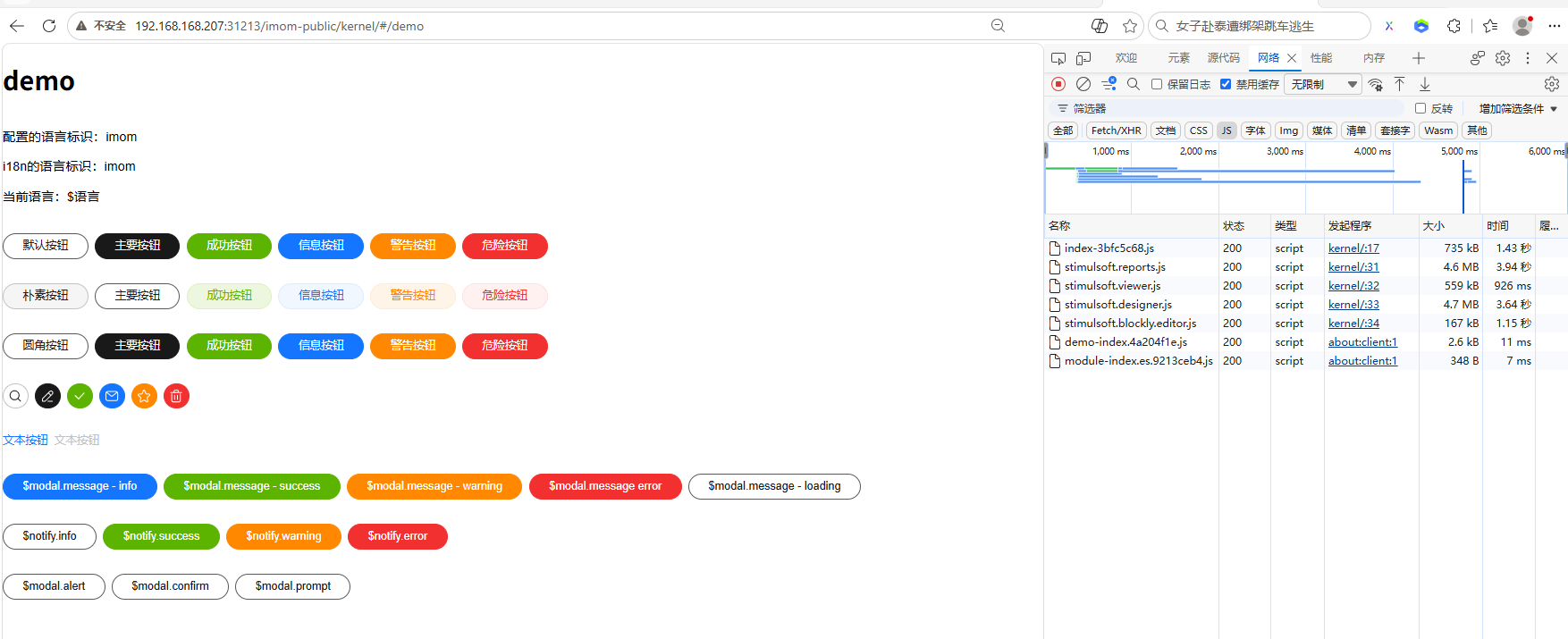Open DevTools settings gear icon
1568x639 pixels.
coord(1503,58)
